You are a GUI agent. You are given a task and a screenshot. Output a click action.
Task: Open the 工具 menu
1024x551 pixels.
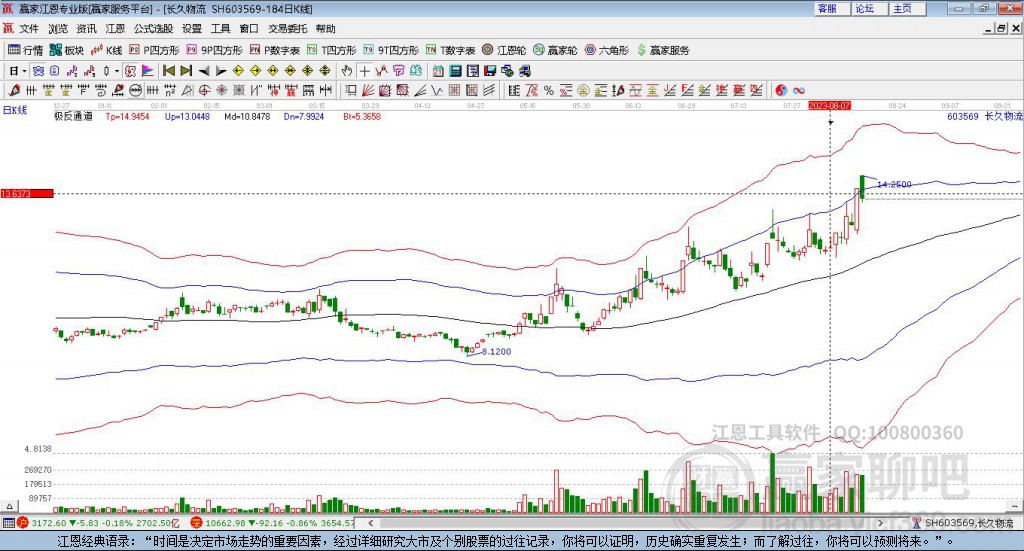pyautogui.click(x=221, y=29)
